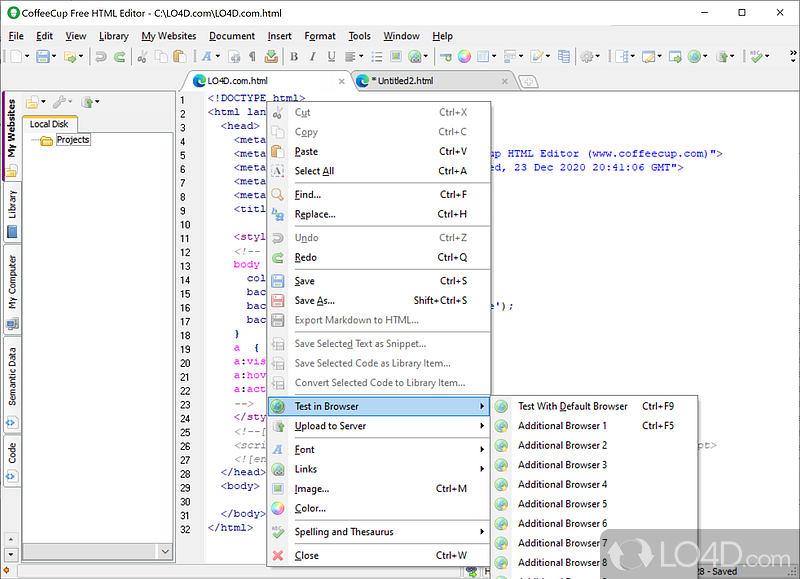800x579 pixels.
Task: Click the Save floppy disk toolbar icon
Action: pos(43,56)
